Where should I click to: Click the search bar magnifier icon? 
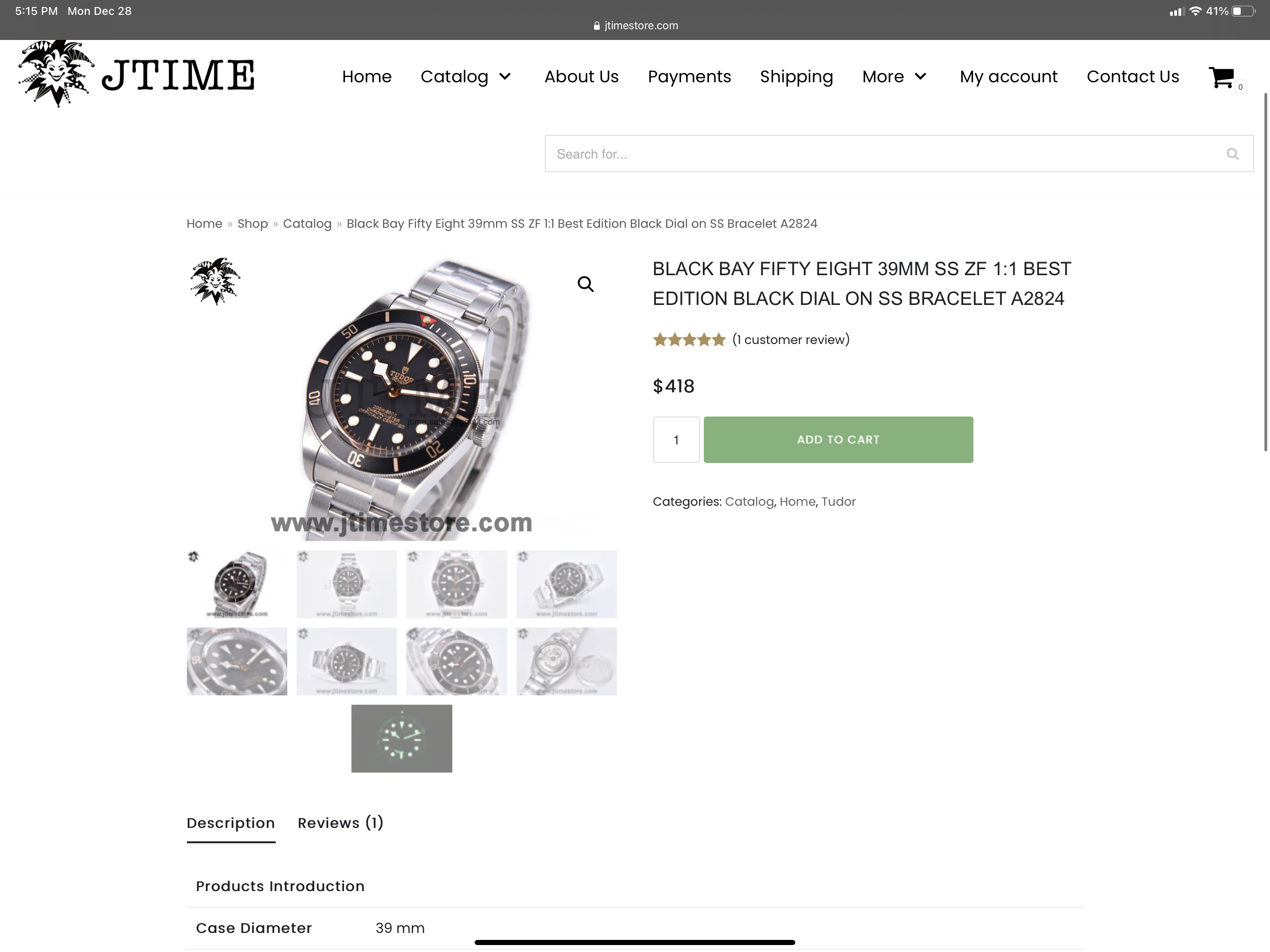1232,154
